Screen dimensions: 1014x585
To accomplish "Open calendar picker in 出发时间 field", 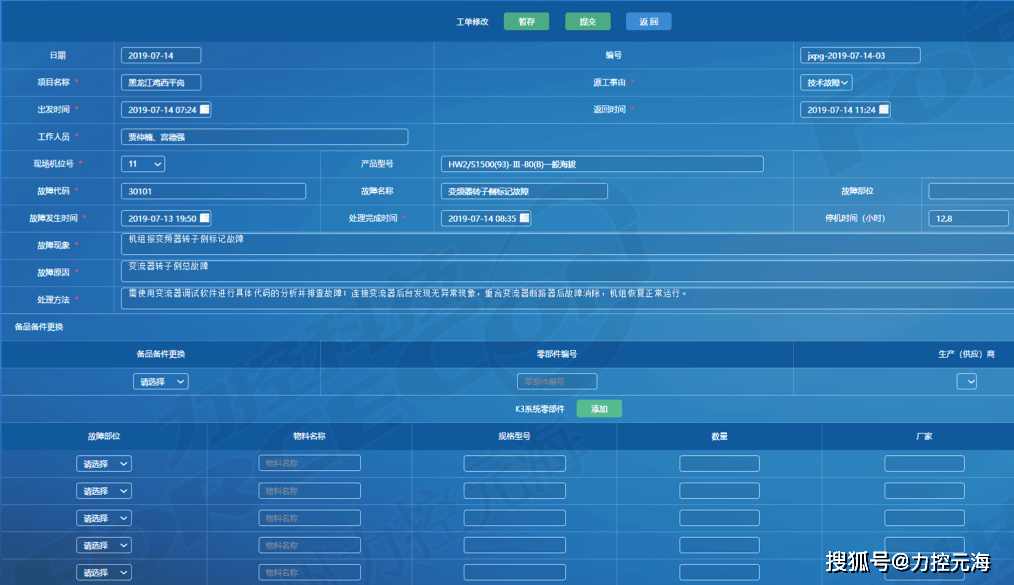I will coord(204,109).
